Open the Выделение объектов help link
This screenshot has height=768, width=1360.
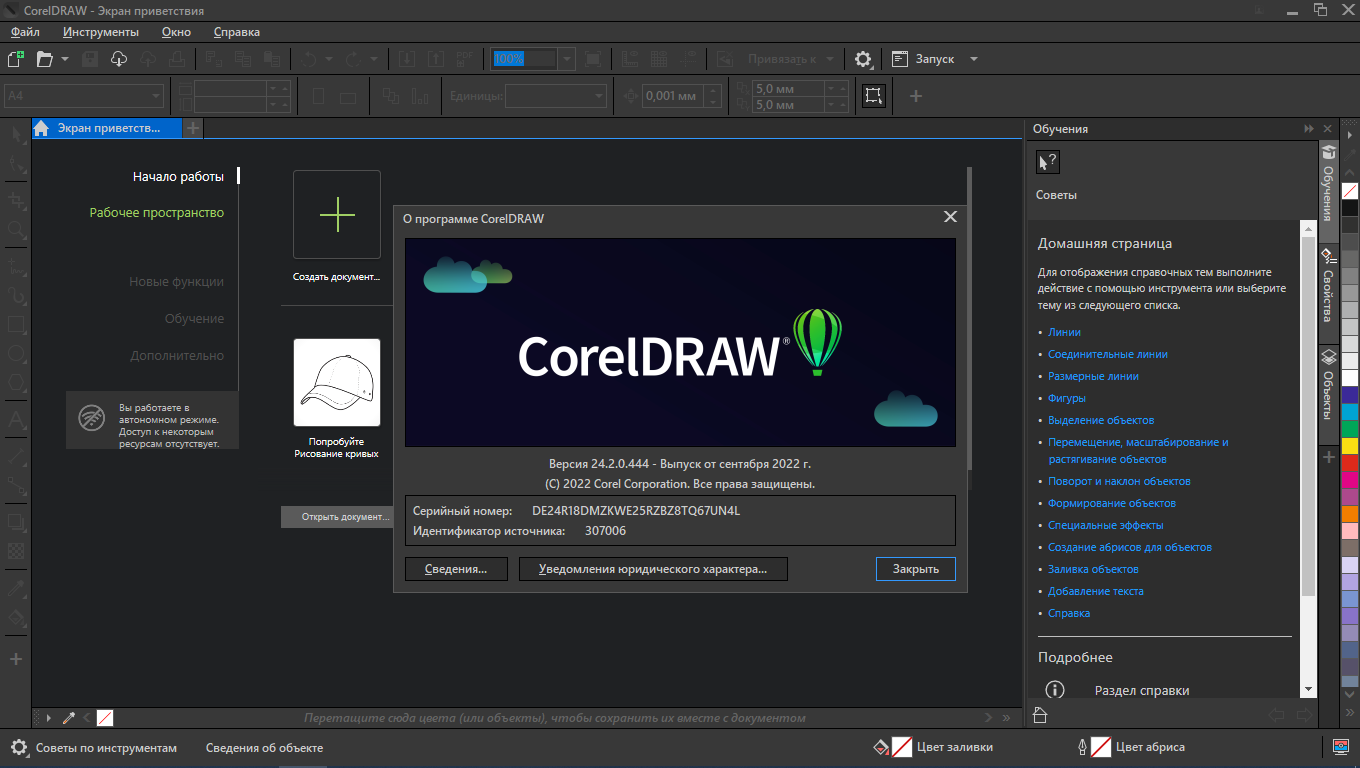(1101, 420)
